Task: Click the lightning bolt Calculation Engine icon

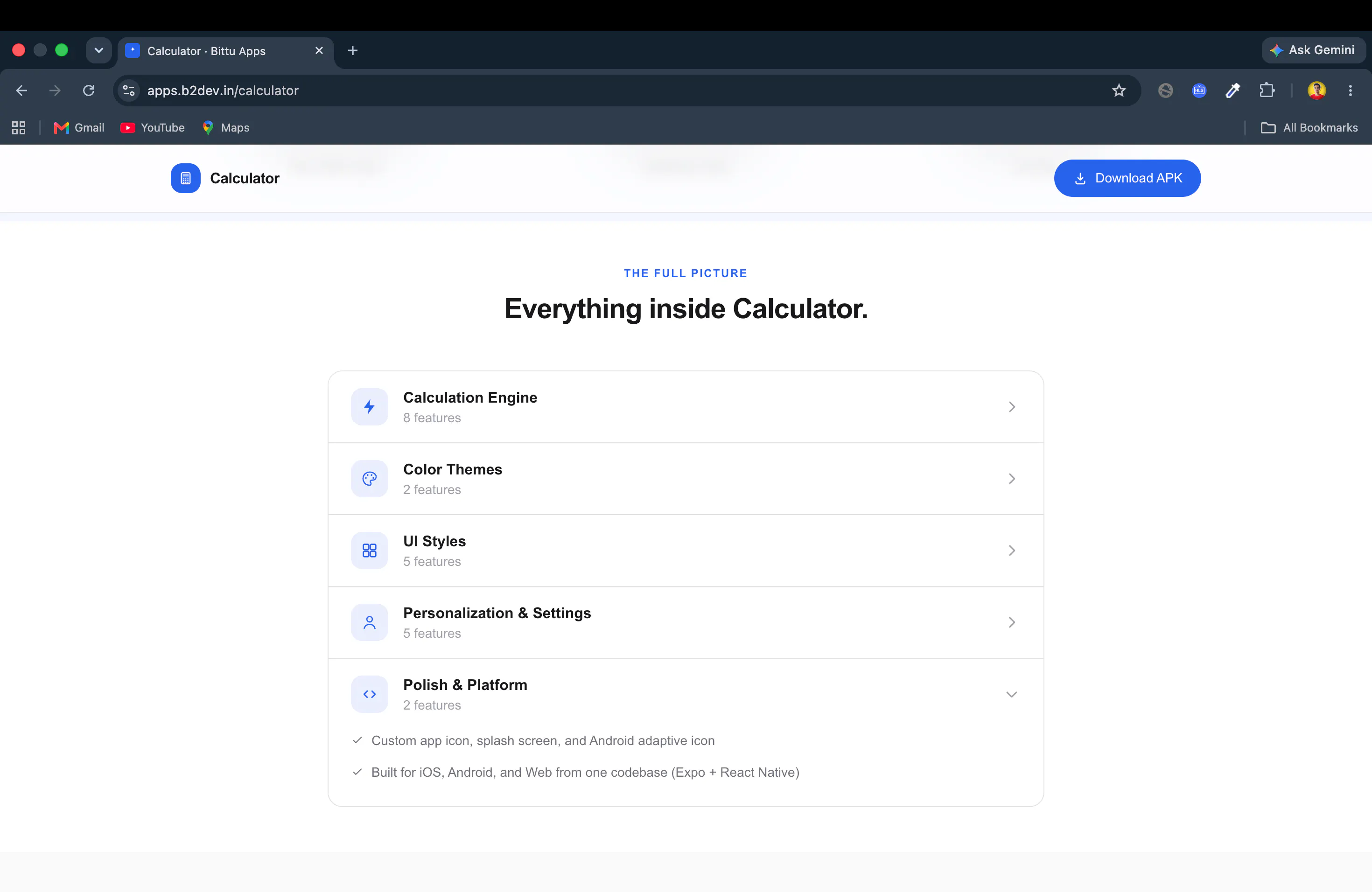Action: (x=370, y=407)
